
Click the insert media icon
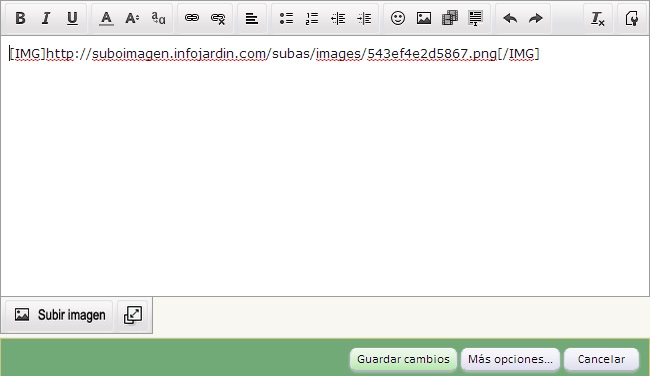(x=450, y=18)
